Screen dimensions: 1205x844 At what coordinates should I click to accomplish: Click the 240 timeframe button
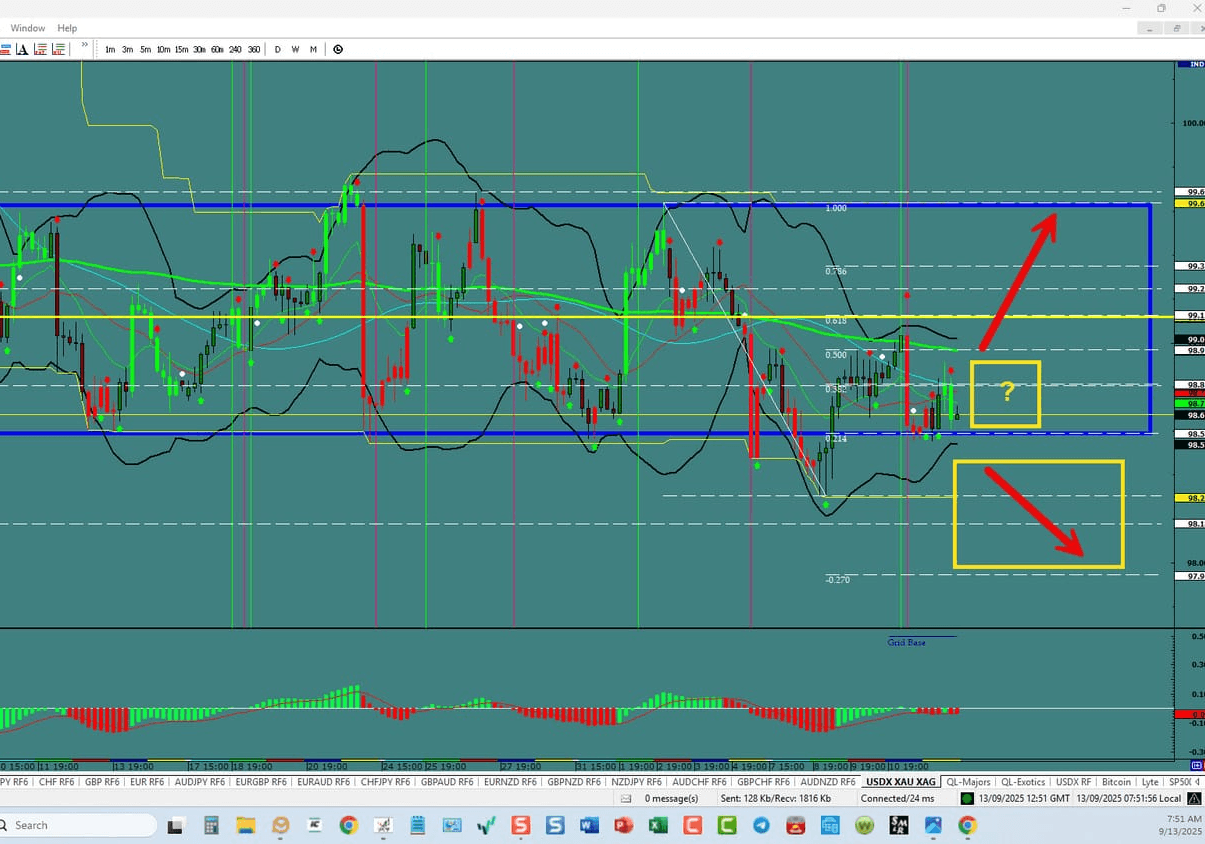(236, 49)
